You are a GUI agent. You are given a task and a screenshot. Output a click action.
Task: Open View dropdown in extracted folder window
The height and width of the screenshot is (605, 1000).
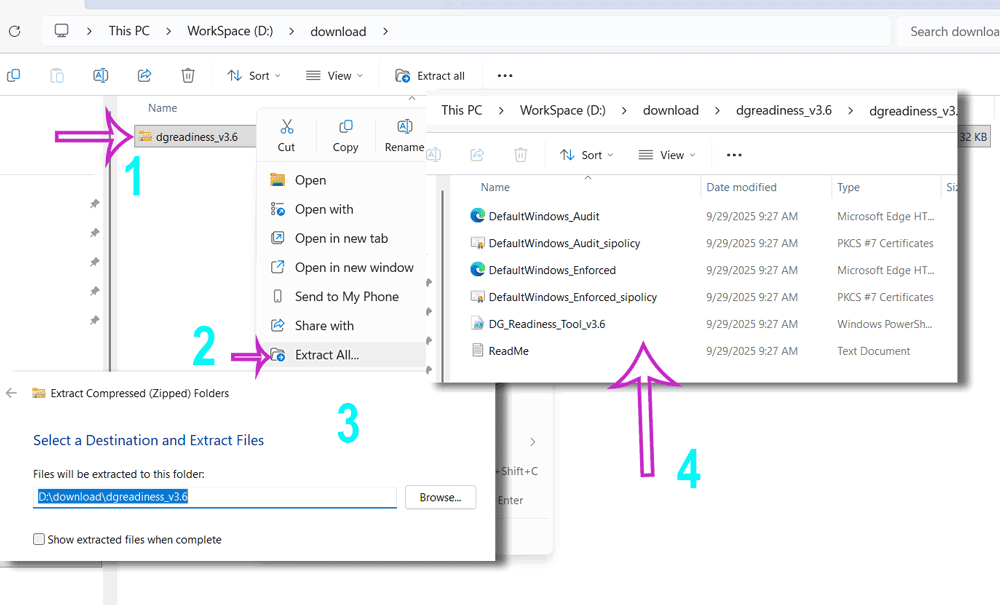coord(667,155)
